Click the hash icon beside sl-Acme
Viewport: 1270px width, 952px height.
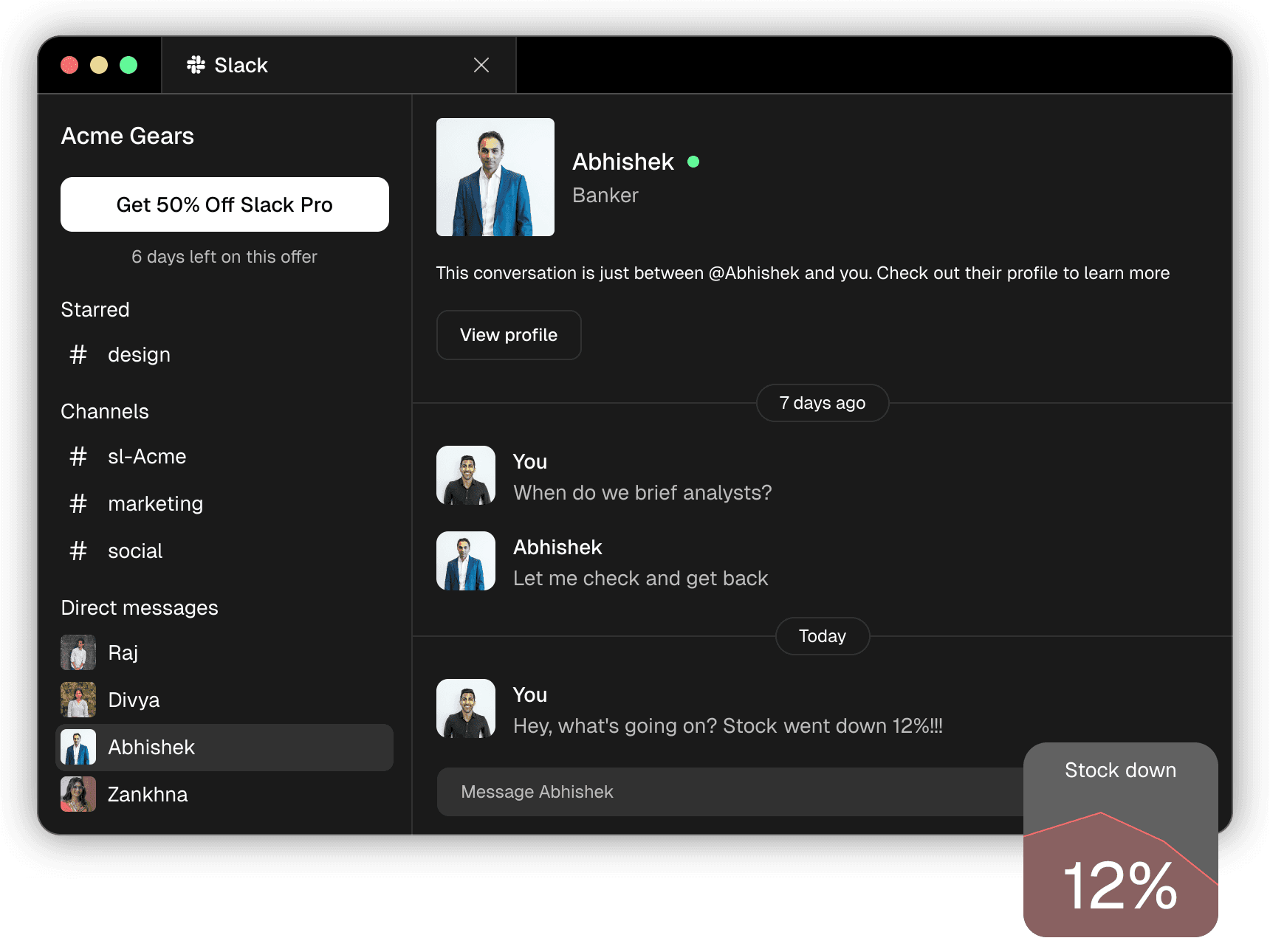pyautogui.click(x=78, y=457)
